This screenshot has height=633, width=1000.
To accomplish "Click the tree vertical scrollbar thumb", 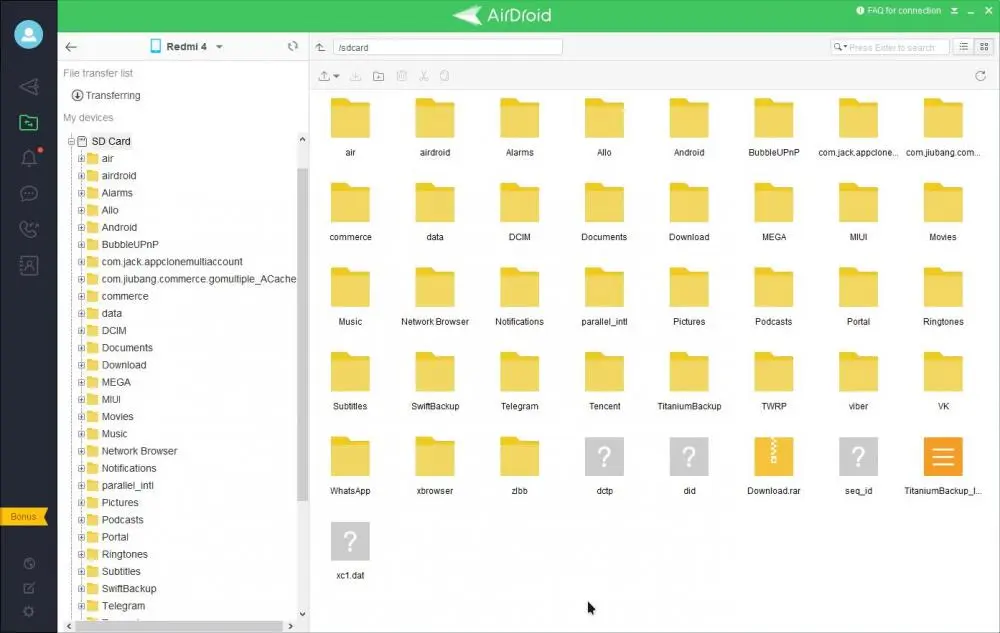I will (302, 335).
